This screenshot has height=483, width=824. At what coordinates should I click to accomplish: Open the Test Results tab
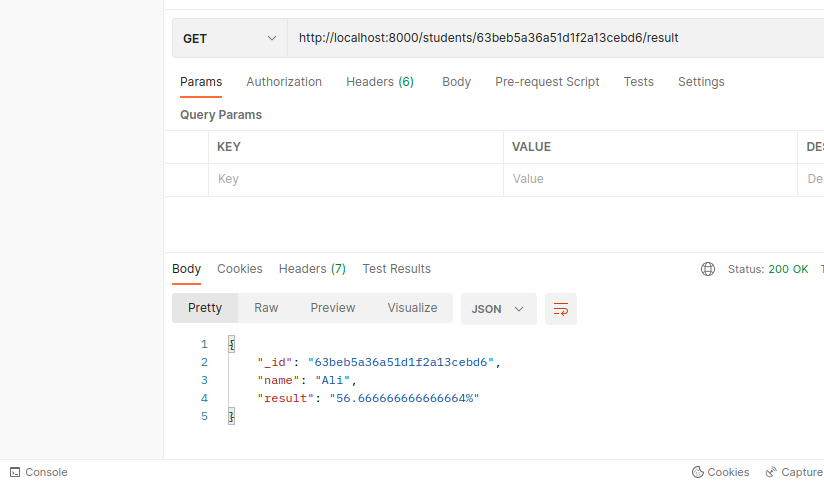pos(396,269)
